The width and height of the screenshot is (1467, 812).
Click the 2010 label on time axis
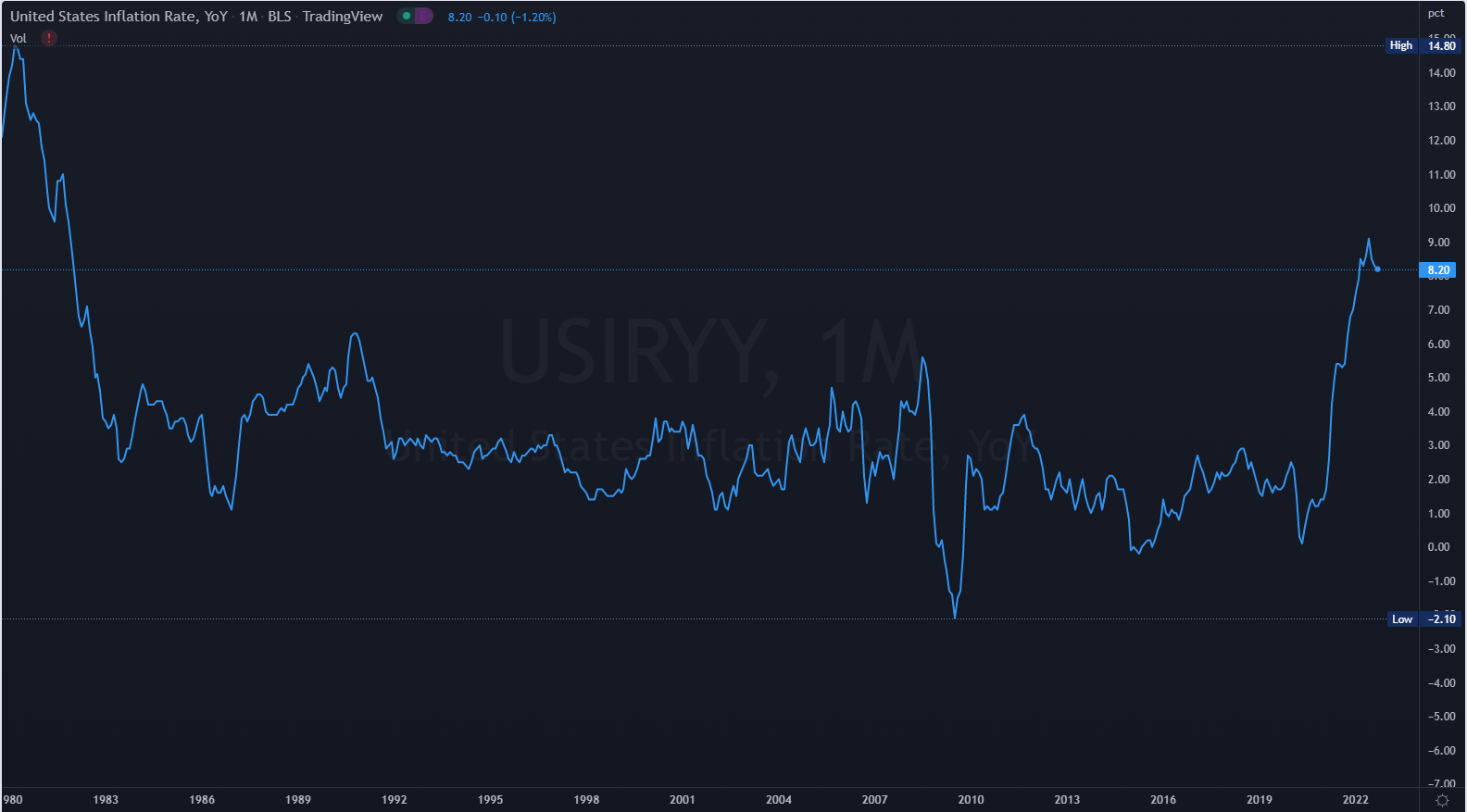pos(972,800)
